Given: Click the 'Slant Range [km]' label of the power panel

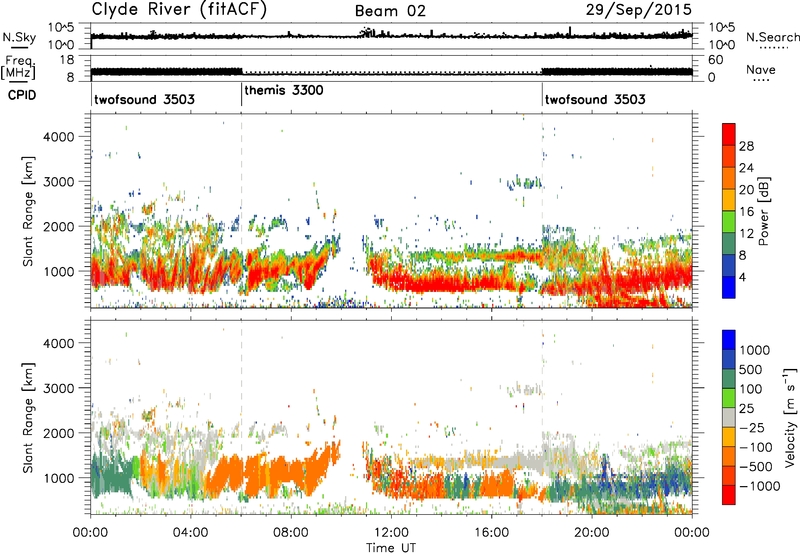Looking at the screenshot, I should 28,211.
